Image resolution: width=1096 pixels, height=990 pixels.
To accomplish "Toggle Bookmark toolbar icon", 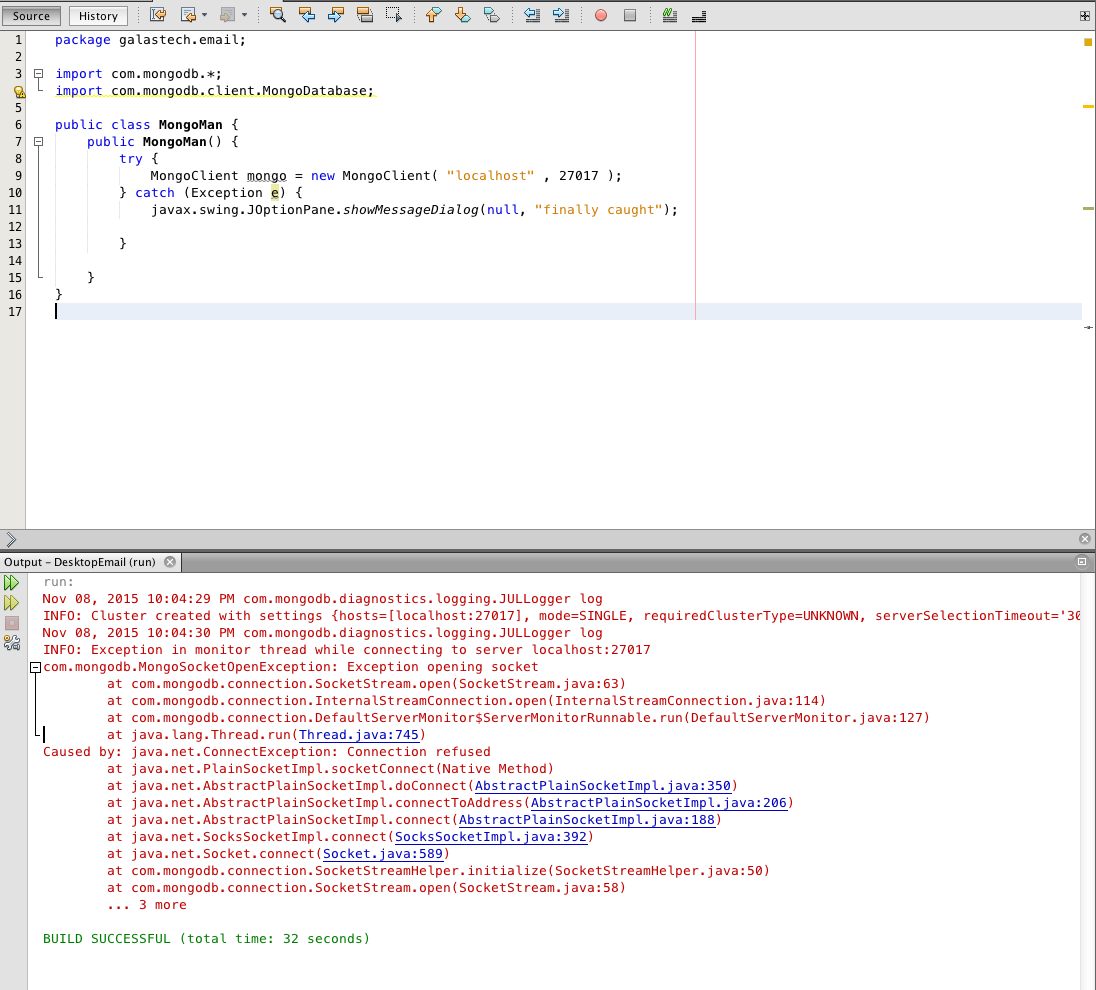I will pyautogui.click(x=491, y=15).
